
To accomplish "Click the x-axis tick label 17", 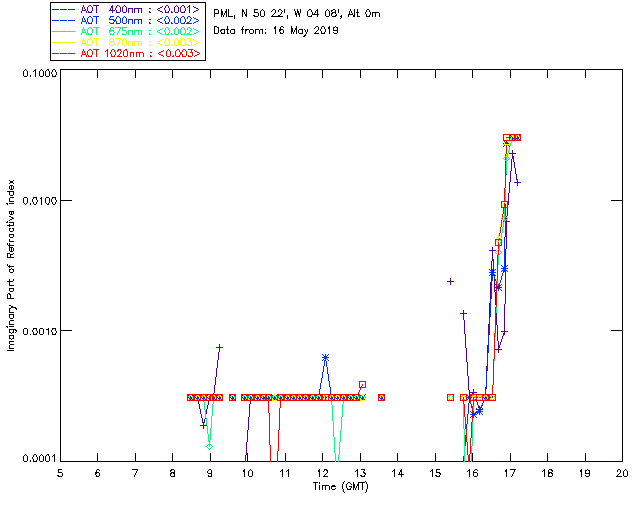I will click(510, 473).
